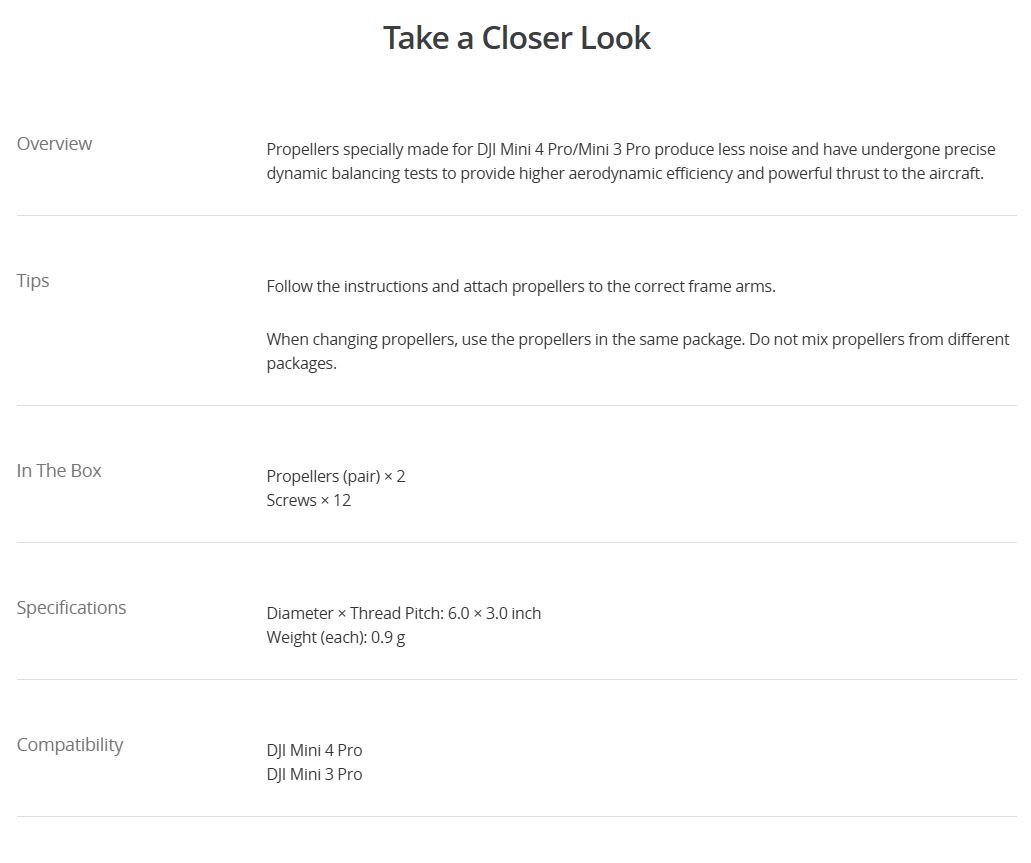1031x863 pixels.
Task: Click the Diameter × Thread Pitch specification line
Action: pyautogui.click(x=404, y=613)
